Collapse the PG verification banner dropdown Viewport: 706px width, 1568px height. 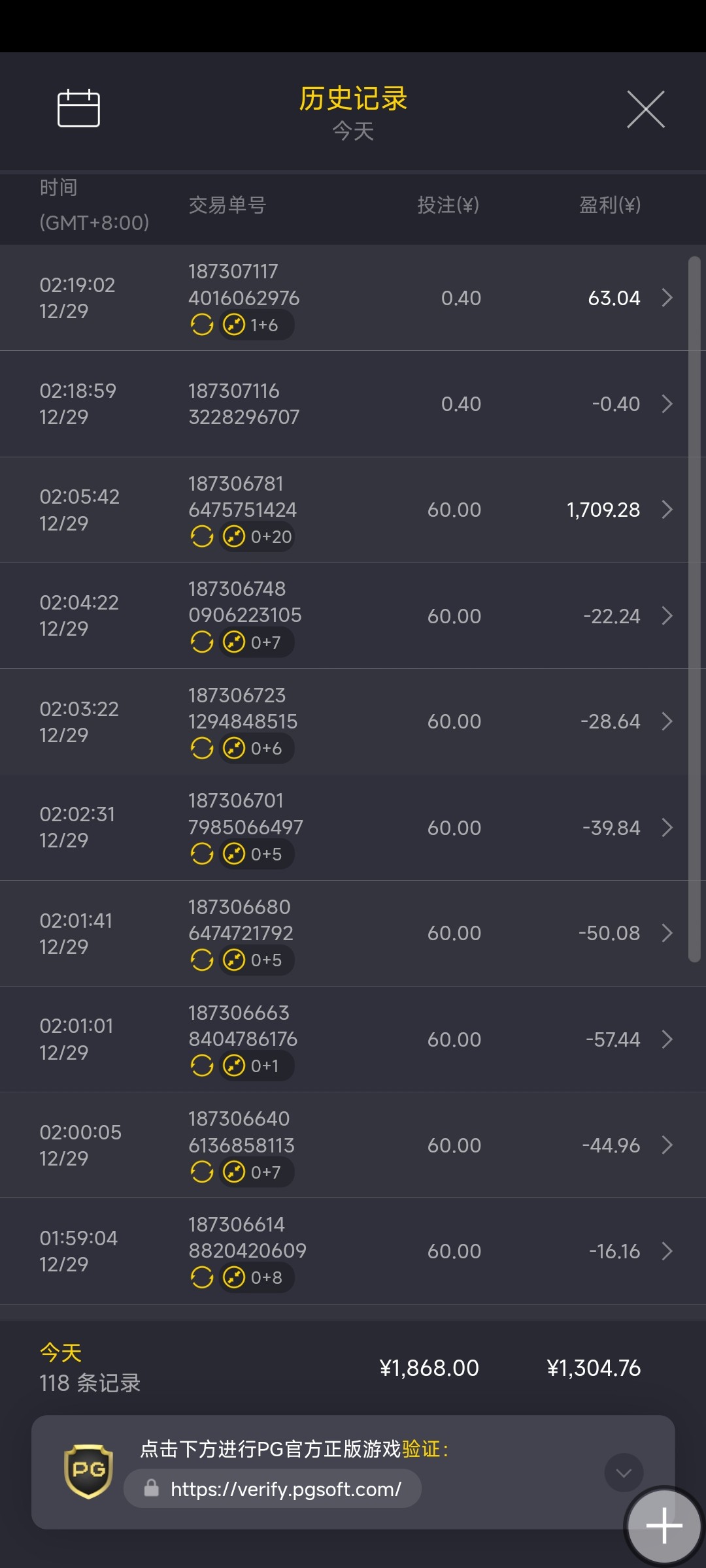click(624, 1473)
